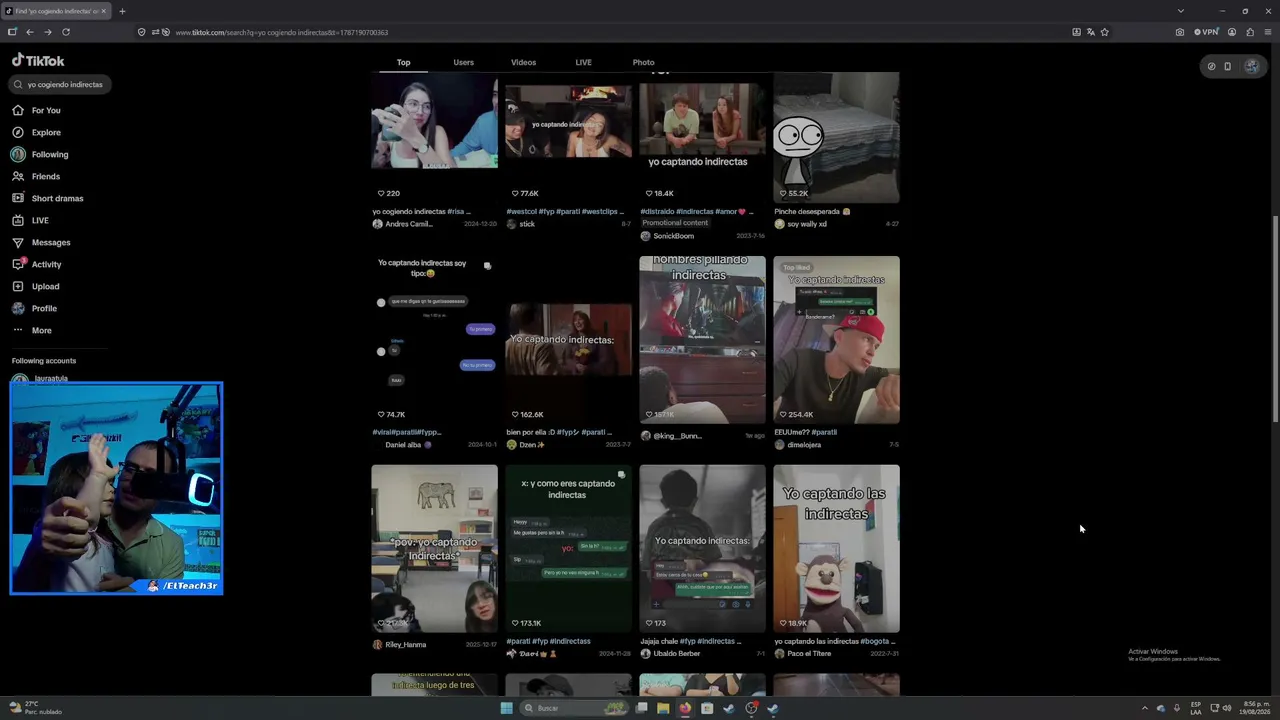1280x720 pixels.
Task: Click the browser address bar URL
Action: tap(282, 32)
